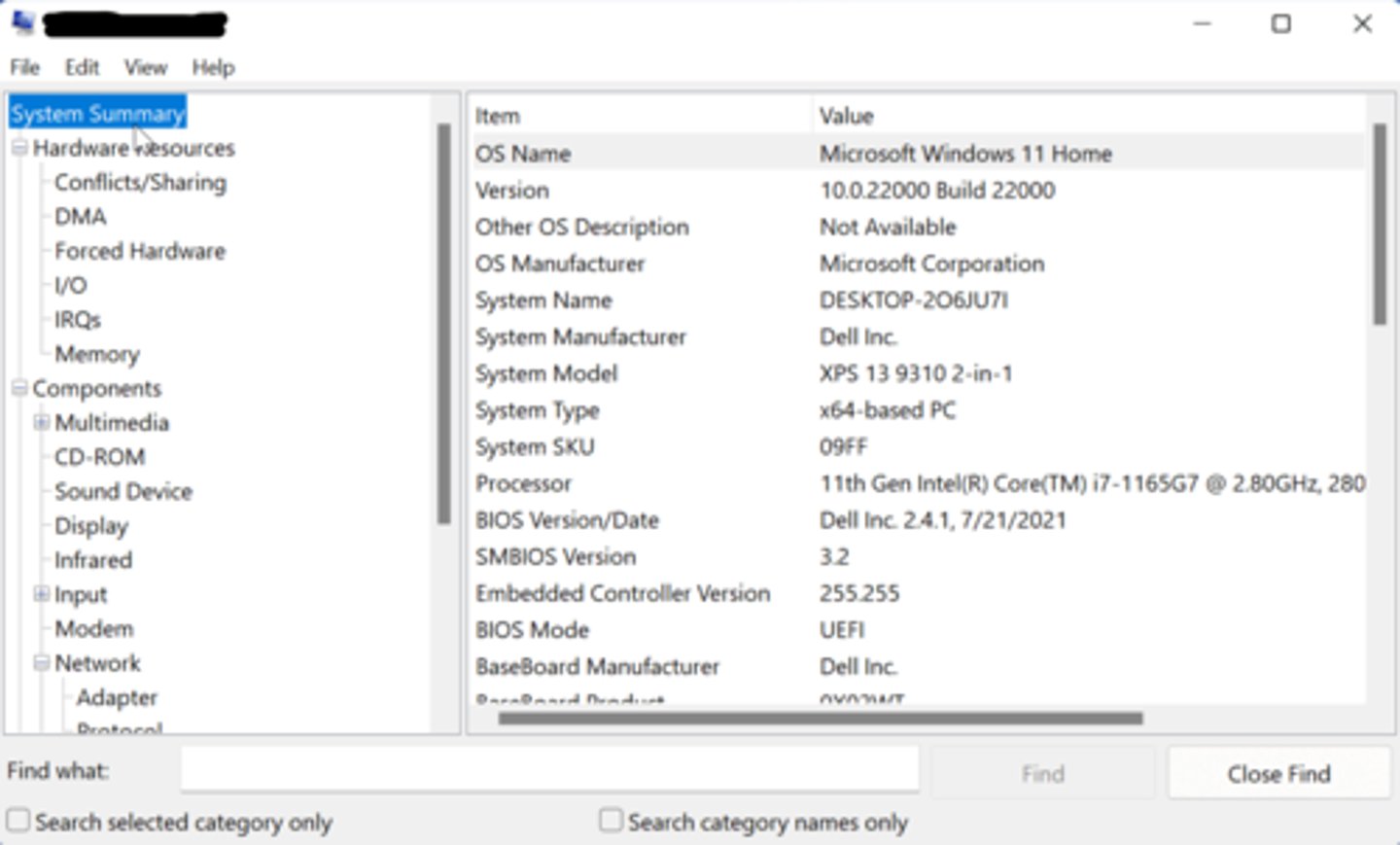The height and width of the screenshot is (845, 1400).
Task: Select Conflicts/Sharing category
Action: tap(140, 183)
